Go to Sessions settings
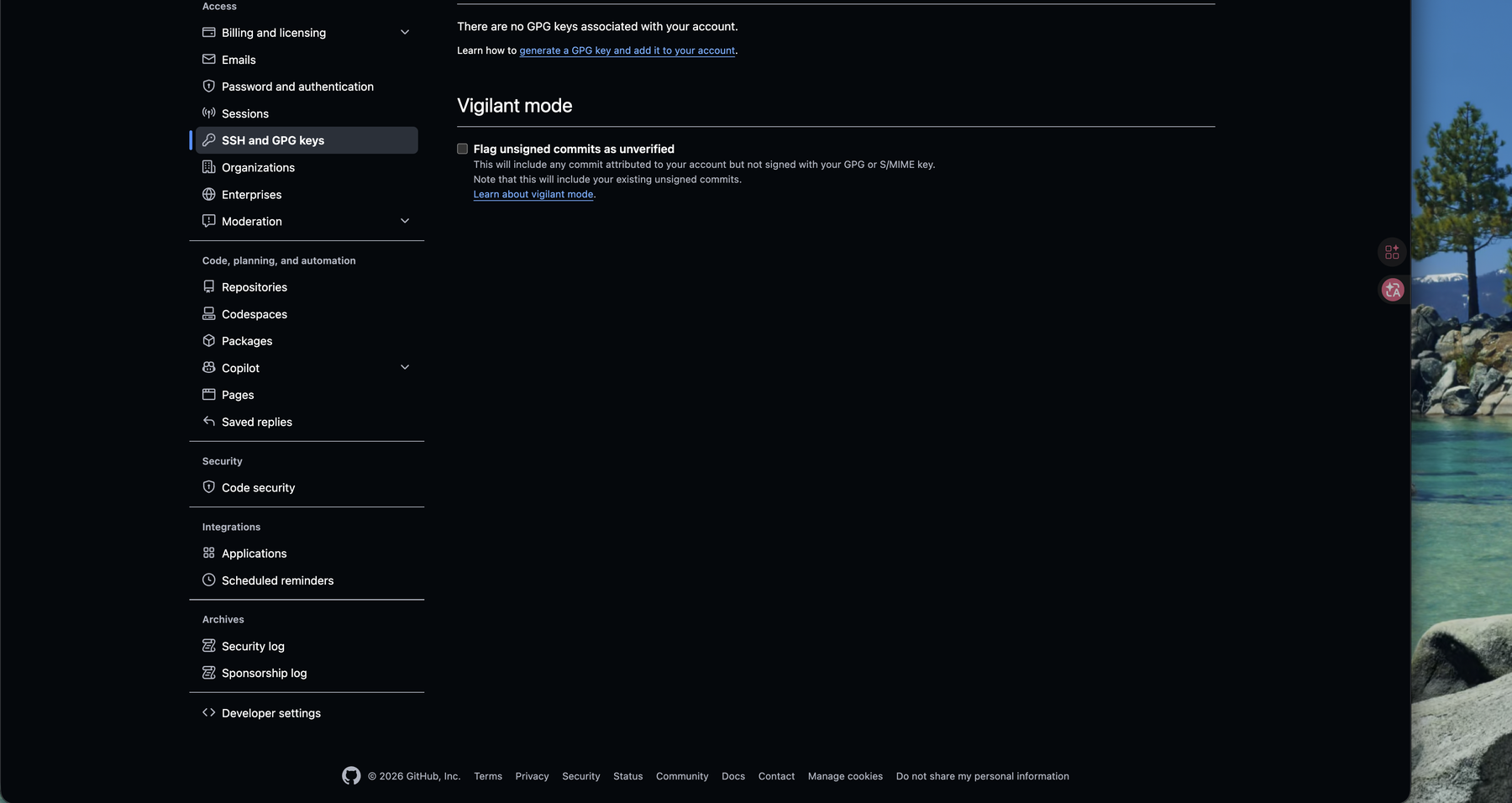The height and width of the screenshot is (803, 1512). pyautogui.click(x=307, y=113)
